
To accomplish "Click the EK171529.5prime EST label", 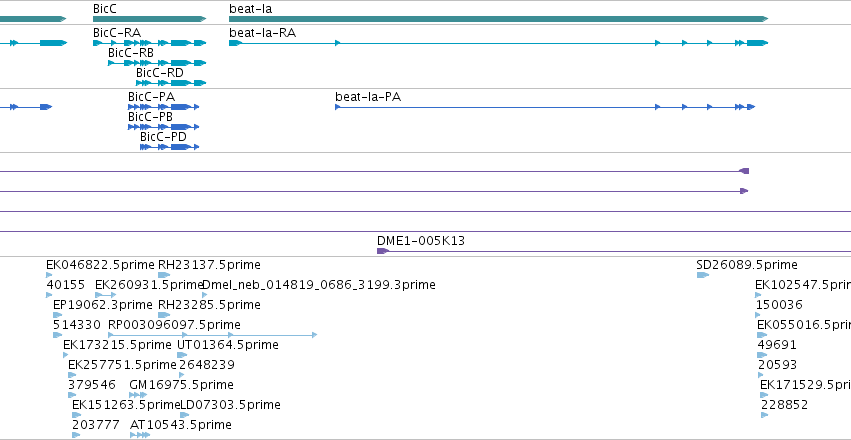I will coord(805,385).
